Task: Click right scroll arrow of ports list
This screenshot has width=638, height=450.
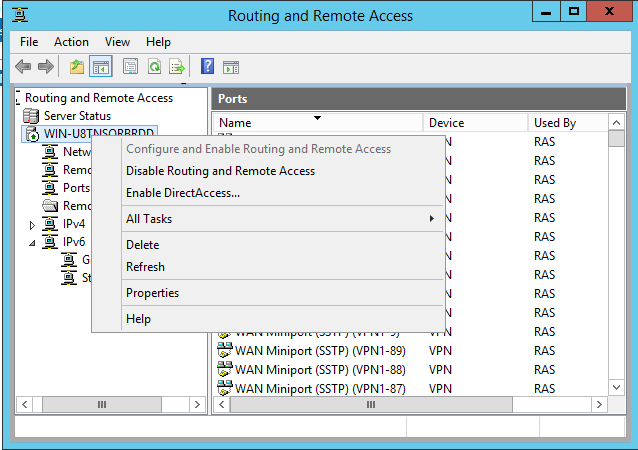Action: (599, 404)
